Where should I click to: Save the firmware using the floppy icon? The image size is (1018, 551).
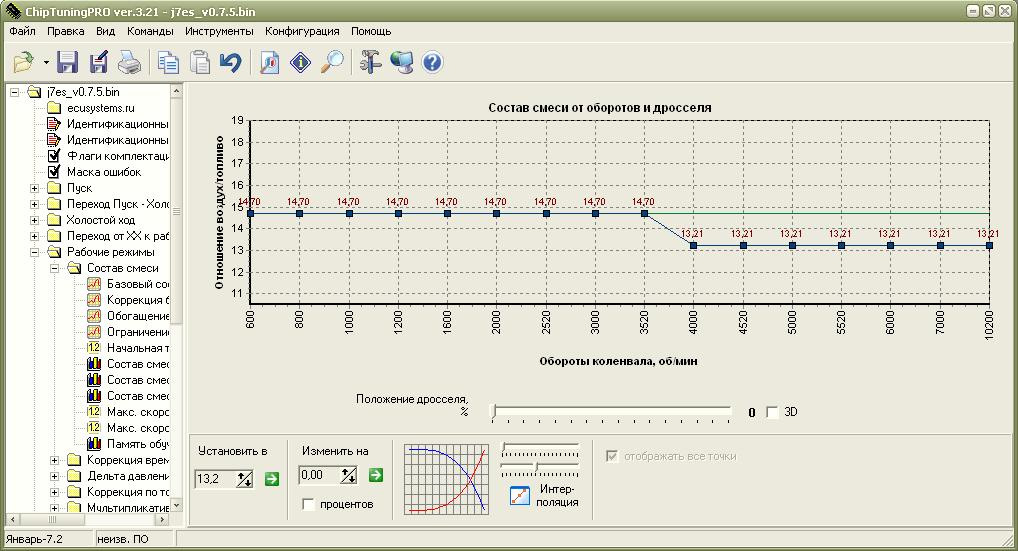[68, 62]
